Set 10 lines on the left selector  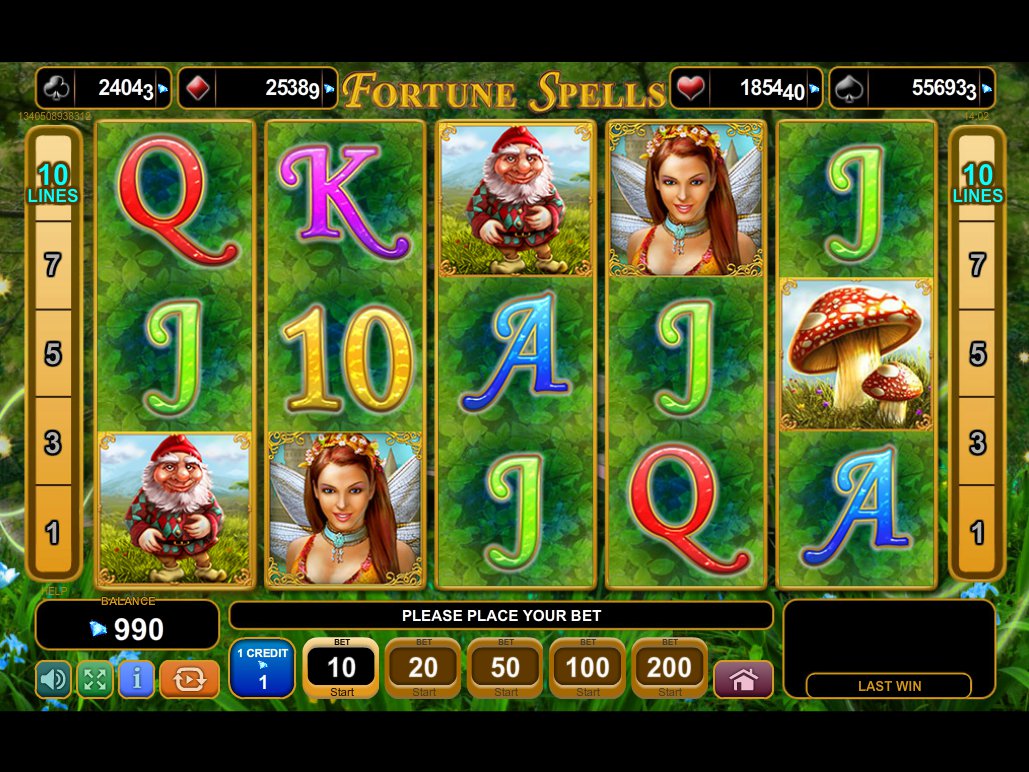53,182
